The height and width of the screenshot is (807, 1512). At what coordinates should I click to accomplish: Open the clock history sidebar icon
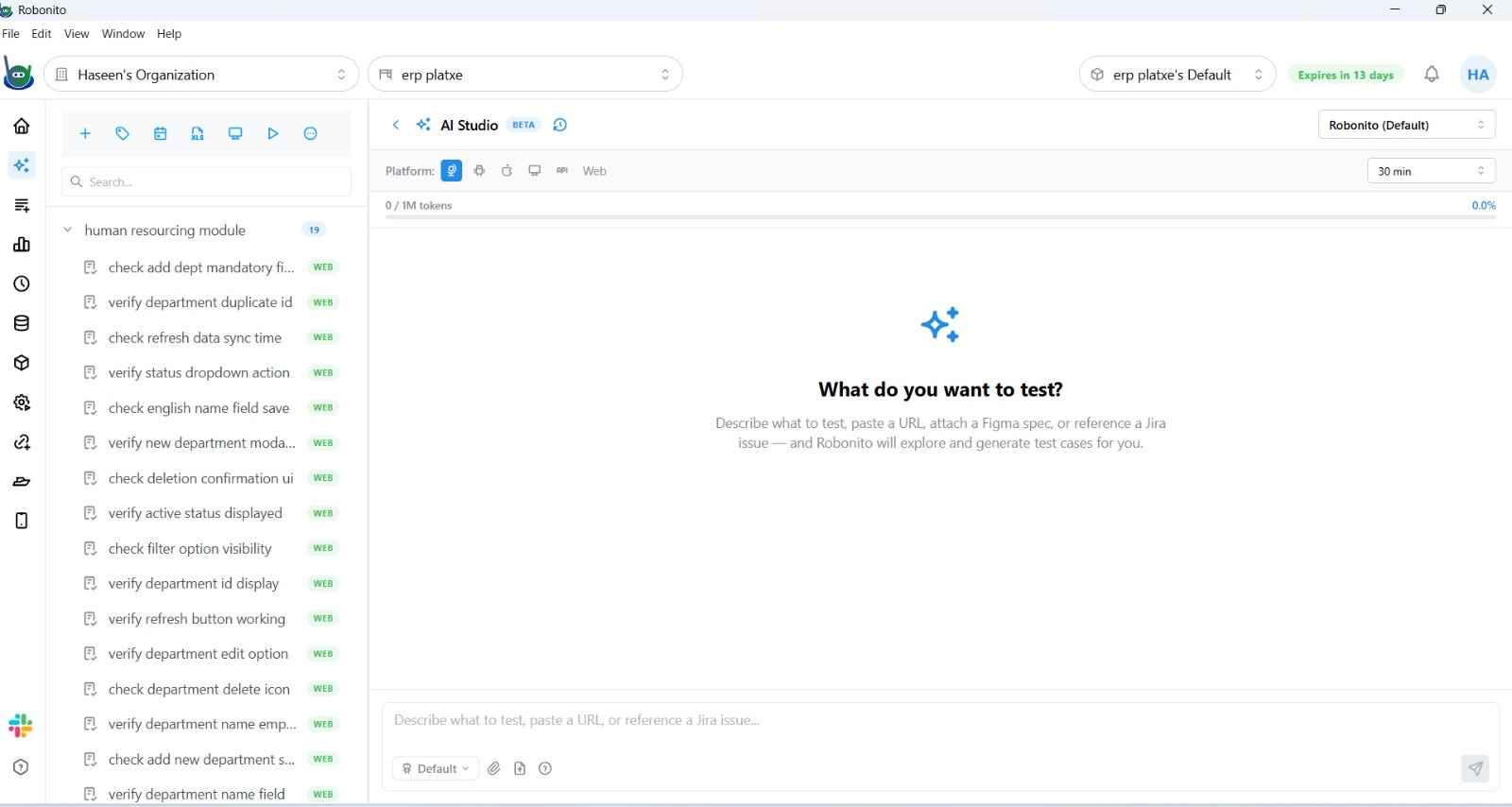22,283
